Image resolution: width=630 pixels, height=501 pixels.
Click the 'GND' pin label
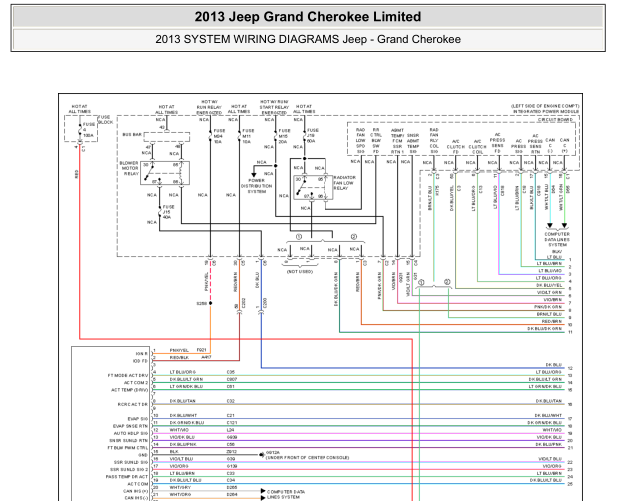click(143, 455)
